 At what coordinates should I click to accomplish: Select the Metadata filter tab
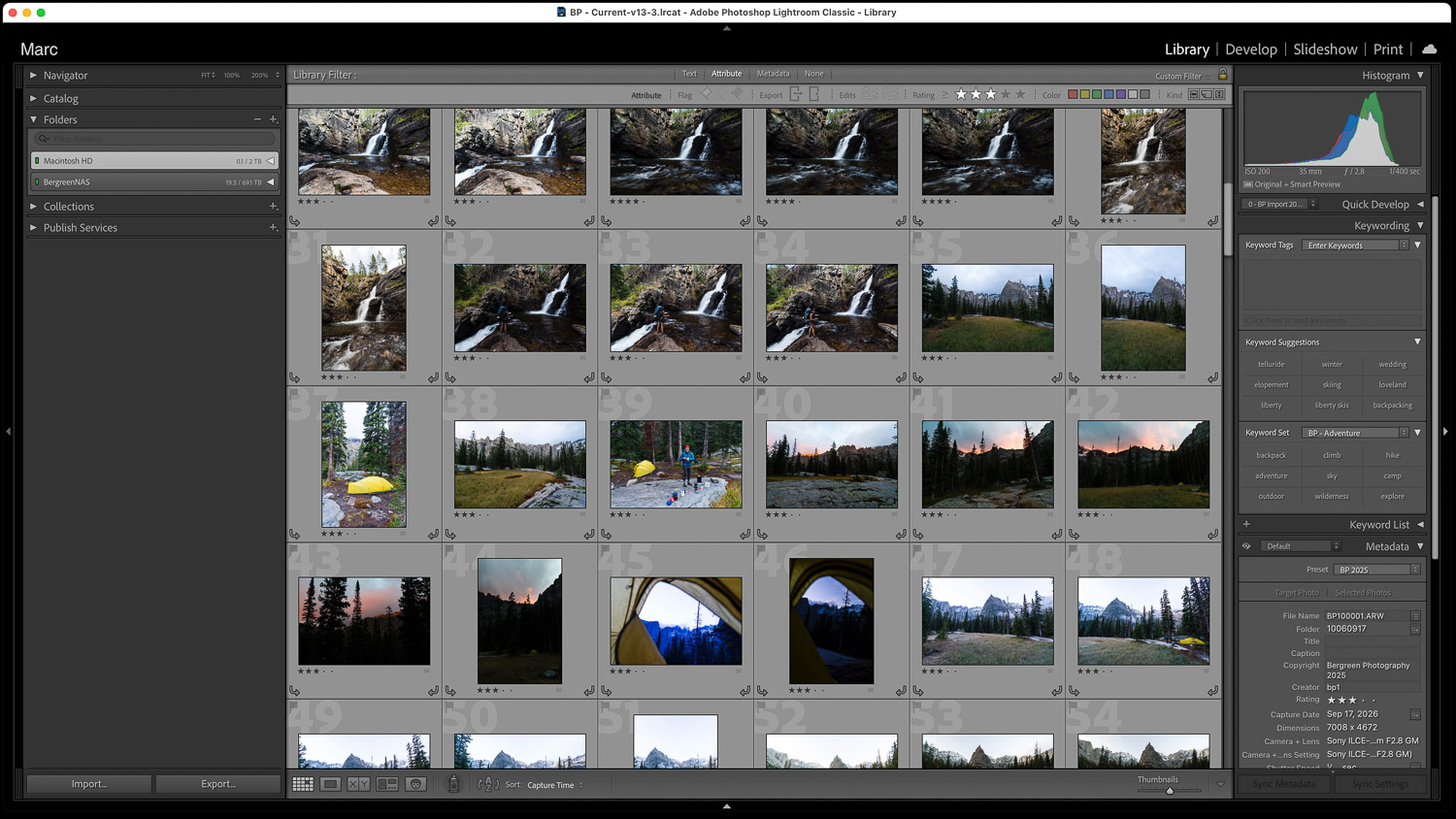point(773,74)
